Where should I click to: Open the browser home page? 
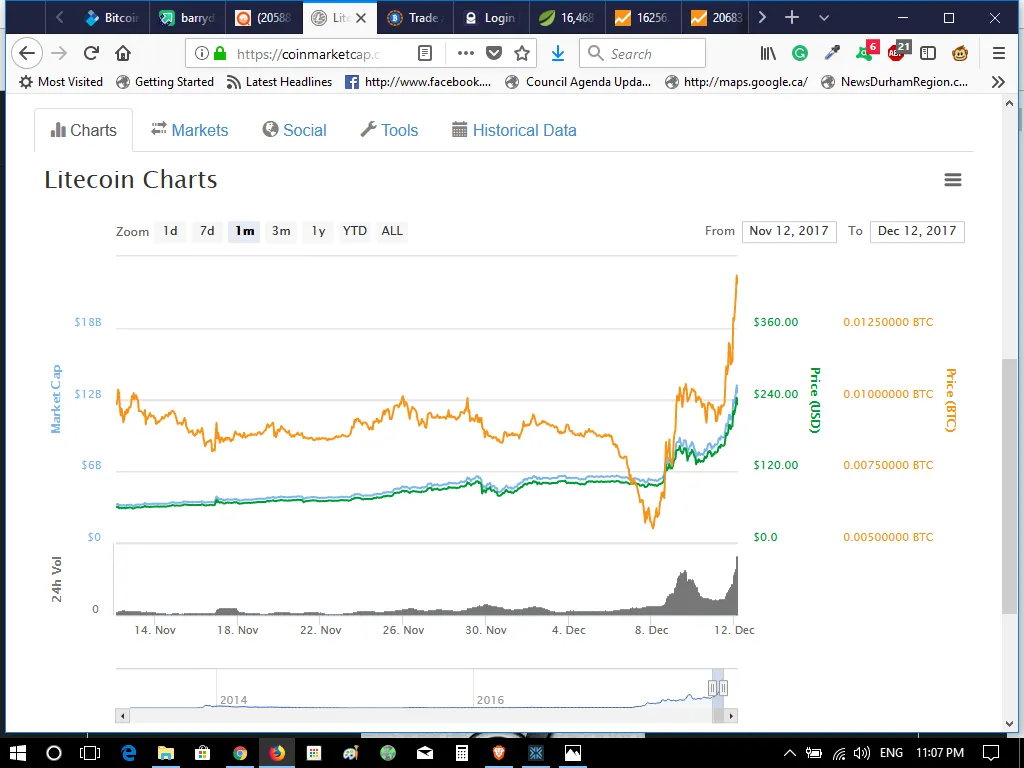[123, 54]
